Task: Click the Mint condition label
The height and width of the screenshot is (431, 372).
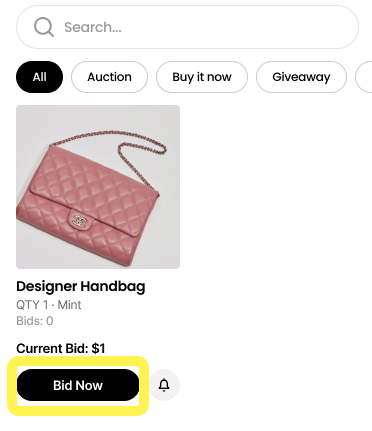Action: (x=69, y=305)
